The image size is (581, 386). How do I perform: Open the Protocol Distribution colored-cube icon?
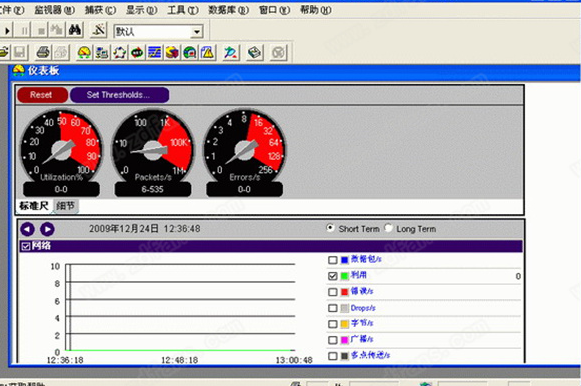click(x=172, y=53)
